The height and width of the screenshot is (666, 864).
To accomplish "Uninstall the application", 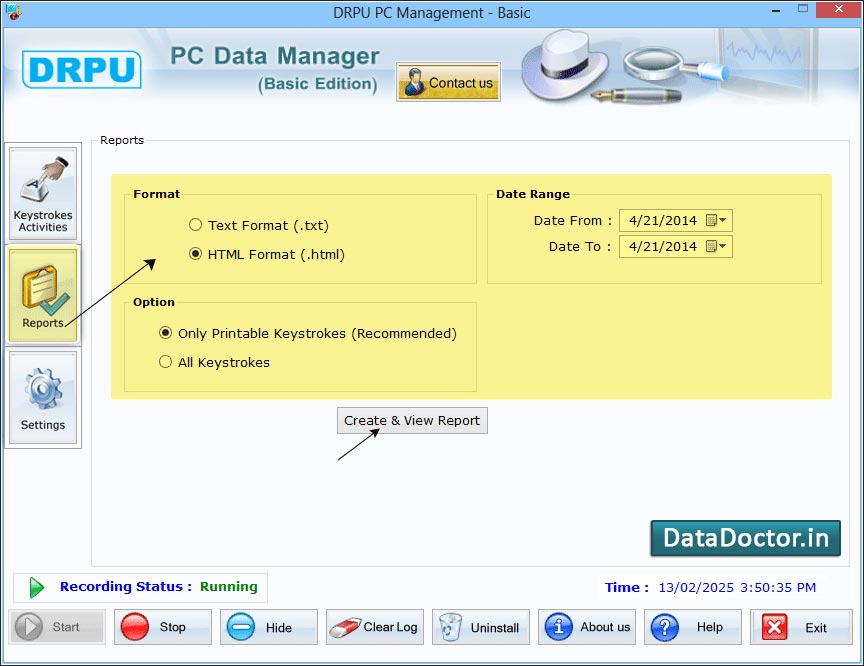I will pos(481,627).
